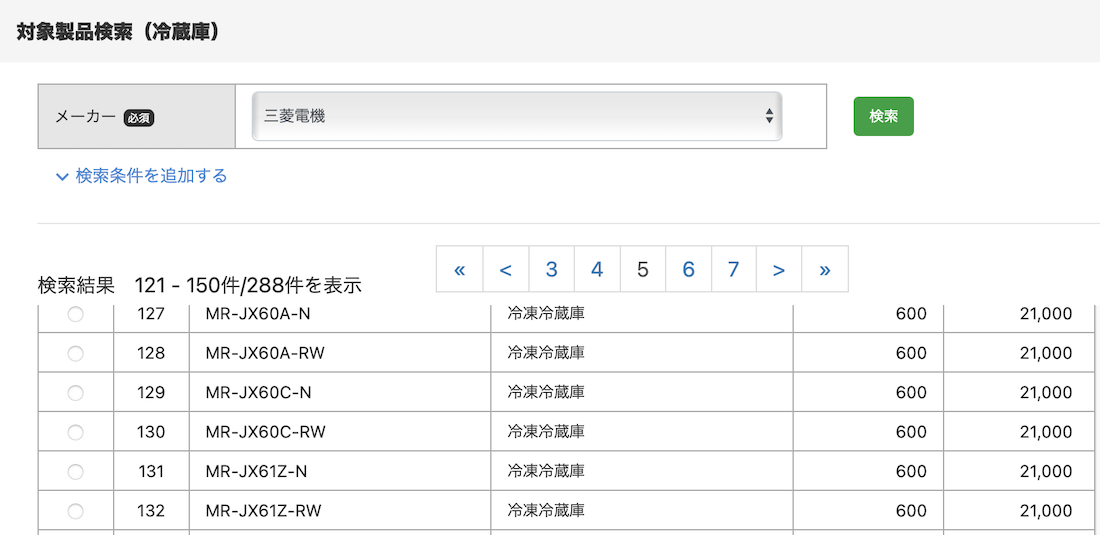Click 冷凍冷蔵庫 in row 127
This screenshot has width=1100, height=535.
(546, 314)
